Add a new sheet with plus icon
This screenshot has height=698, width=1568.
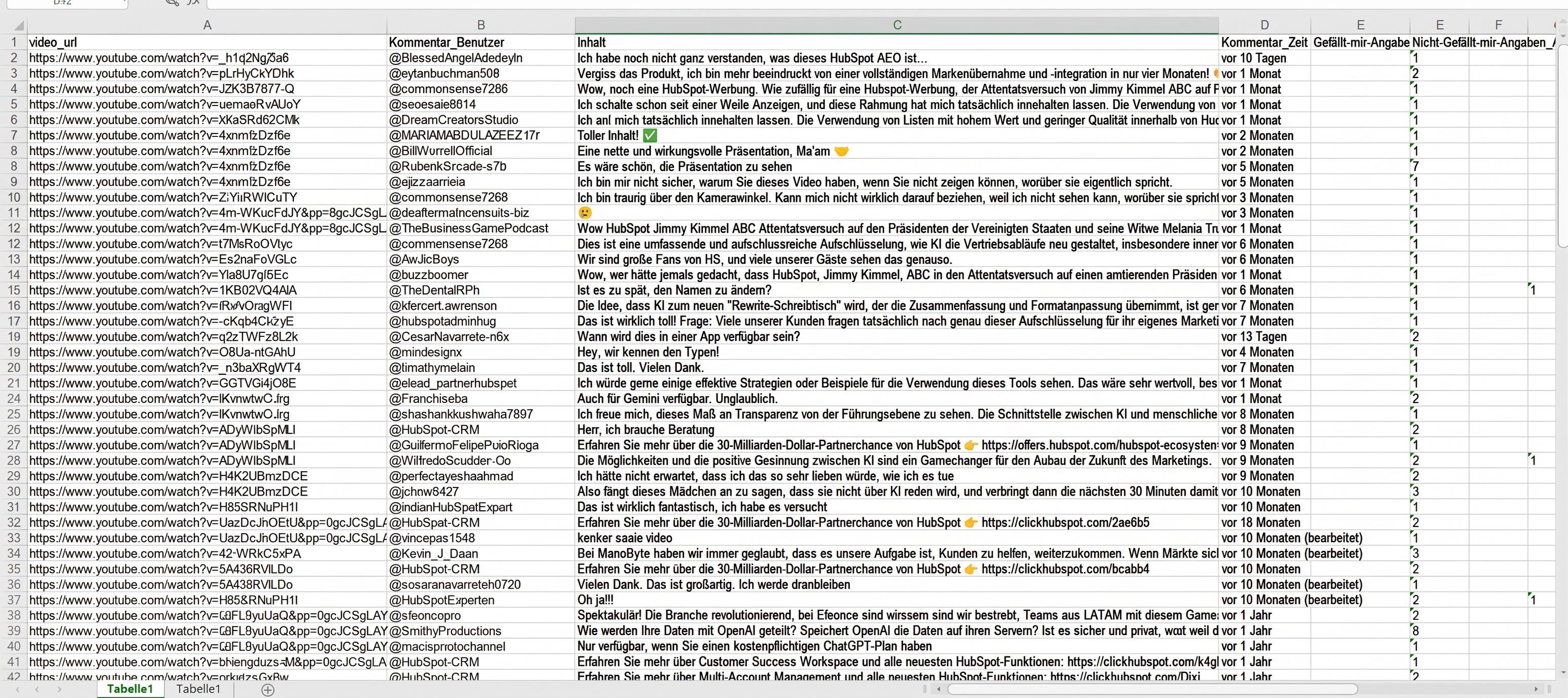tap(268, 689)
